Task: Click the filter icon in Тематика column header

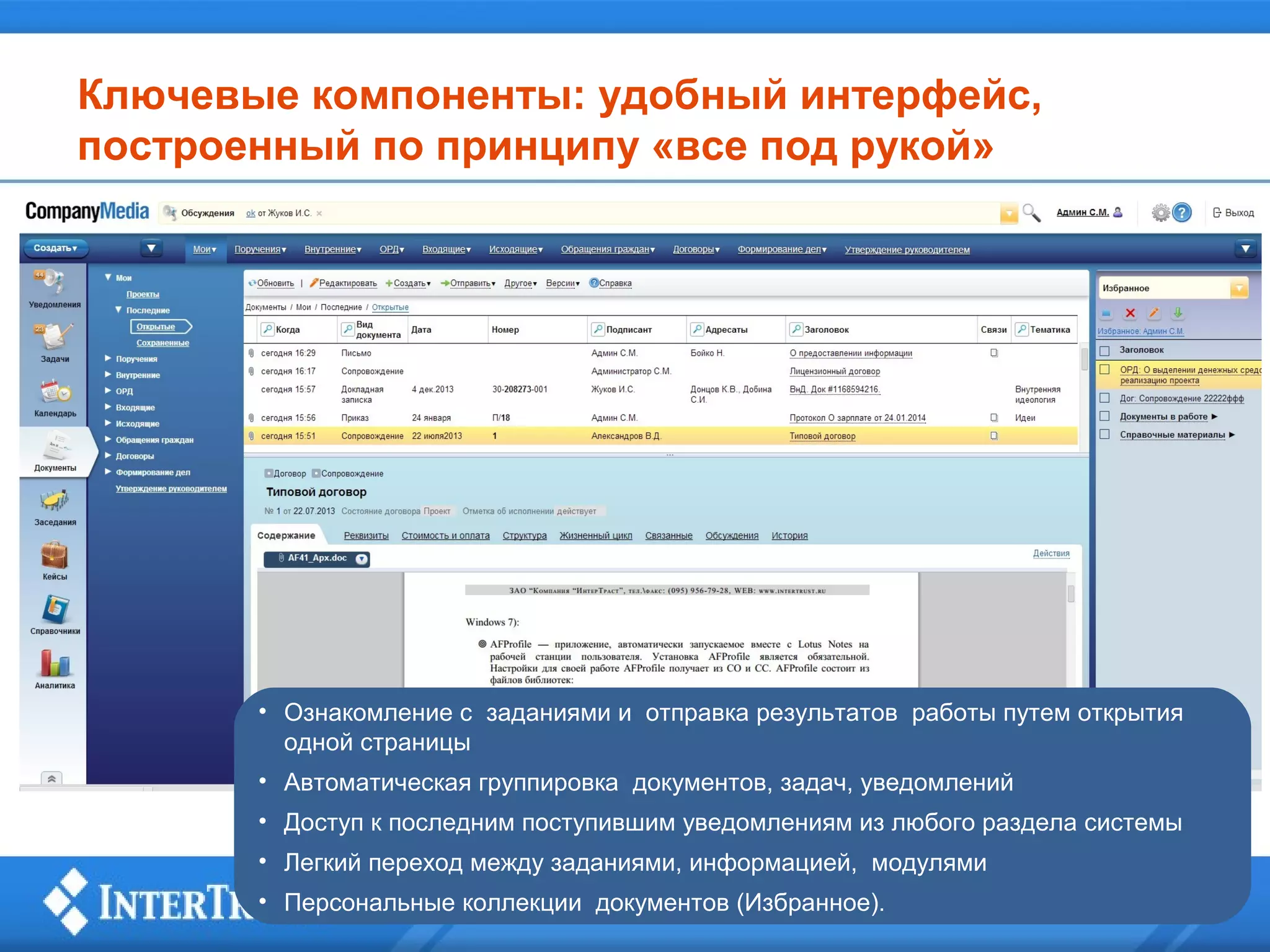Action: [1022, 329]
